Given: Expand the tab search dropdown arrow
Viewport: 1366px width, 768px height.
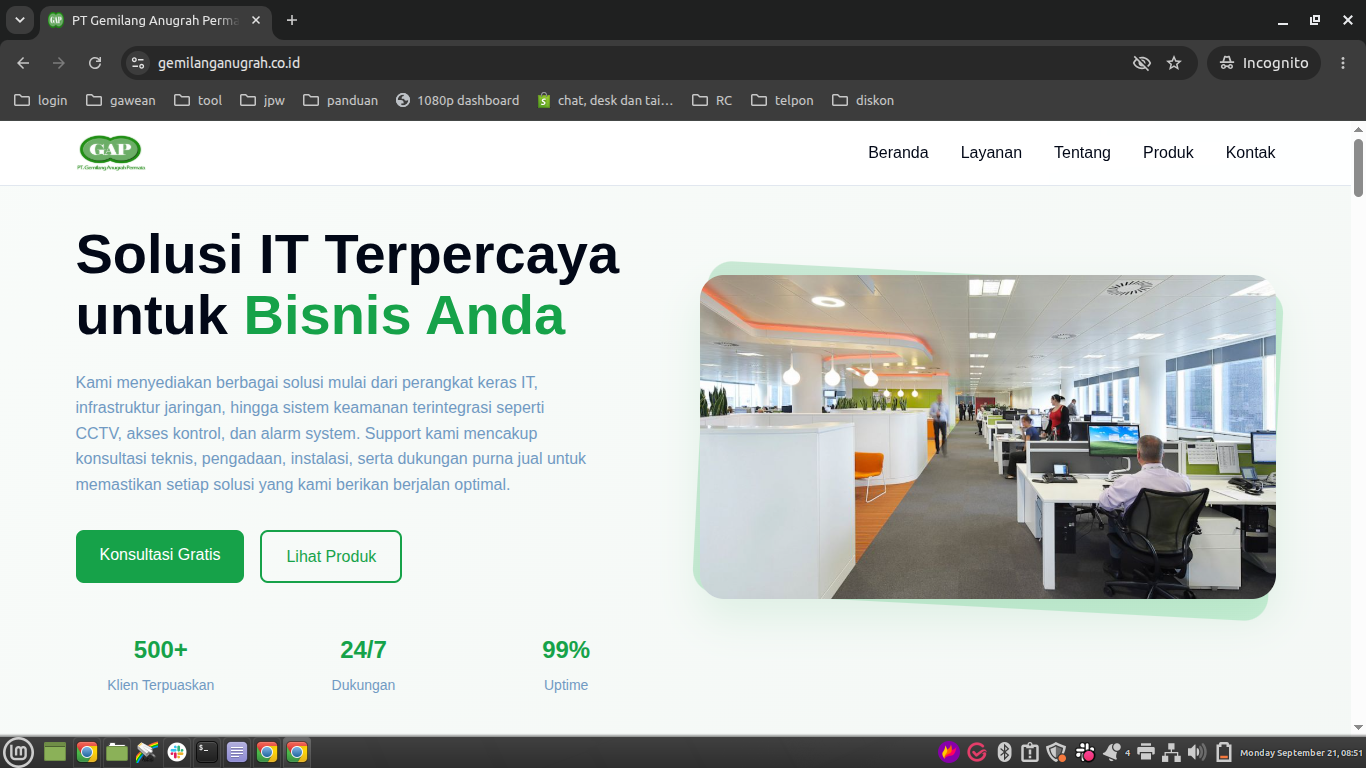Looking at the screenshot, I should (19, 20).
